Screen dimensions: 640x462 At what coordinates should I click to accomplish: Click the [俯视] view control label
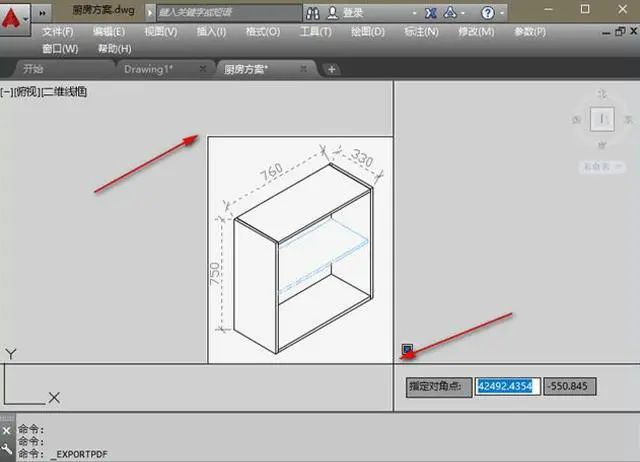pyautogui.click(x=27, y=91)
